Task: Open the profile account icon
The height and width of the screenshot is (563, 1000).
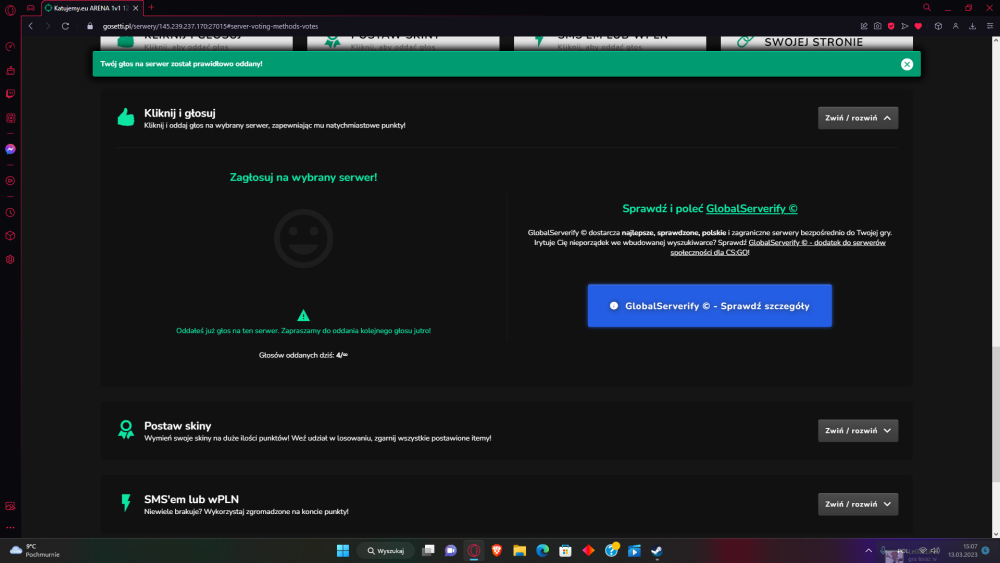Action: point(955,26)
